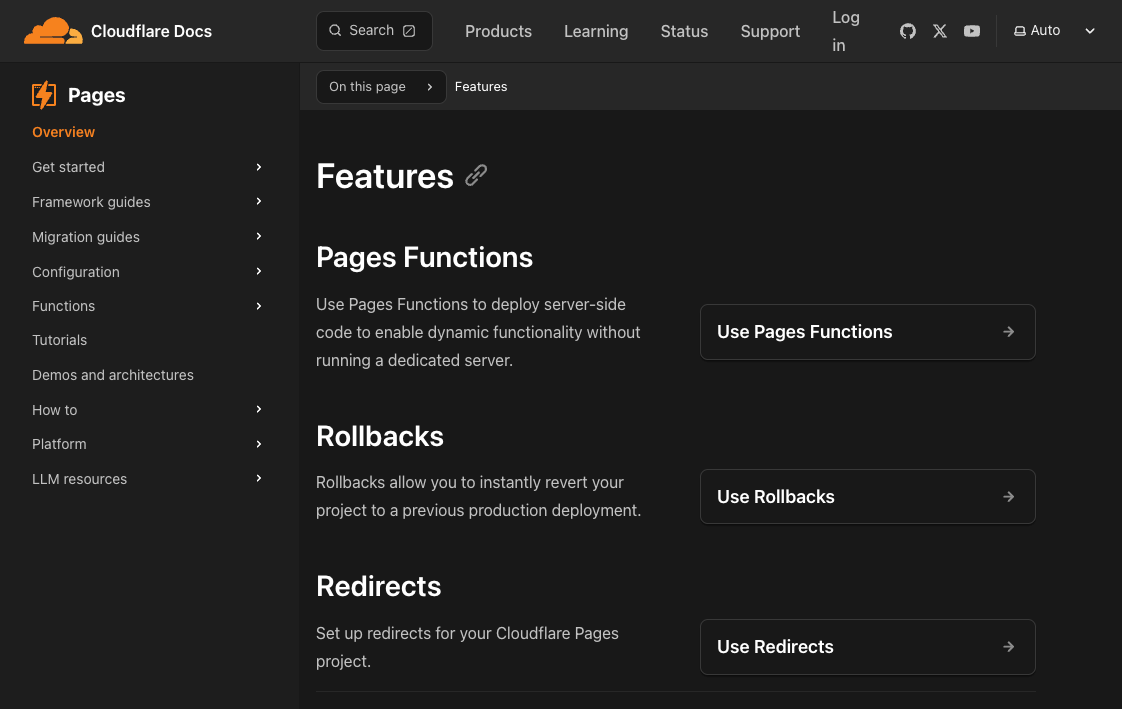Screen dimensions: 1122x709
Task: Click the Pages lightning bolt icon
Action: tap(44, 95)
